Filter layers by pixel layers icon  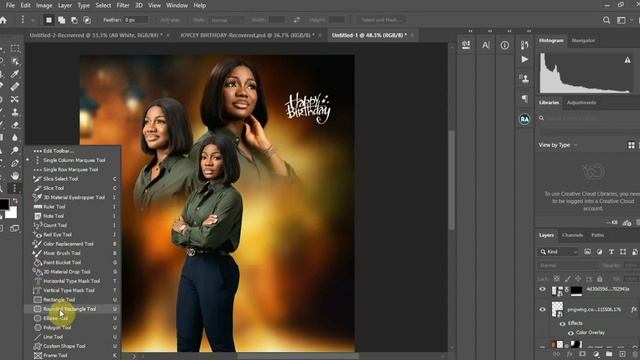click(587, 252)
